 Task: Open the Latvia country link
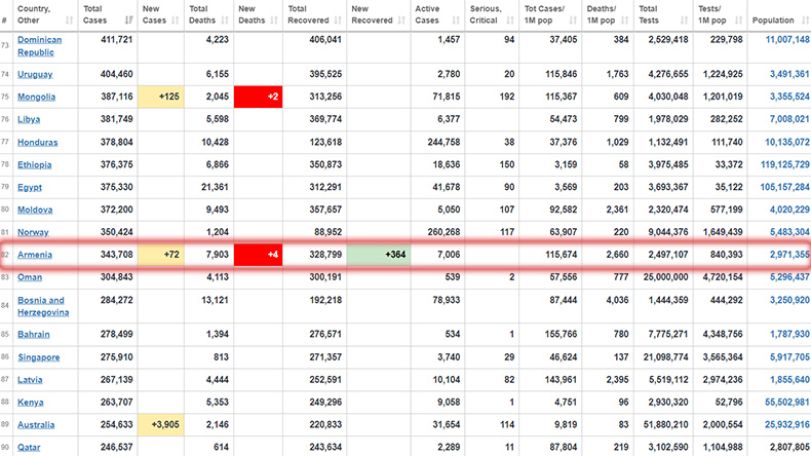point(29,380)
